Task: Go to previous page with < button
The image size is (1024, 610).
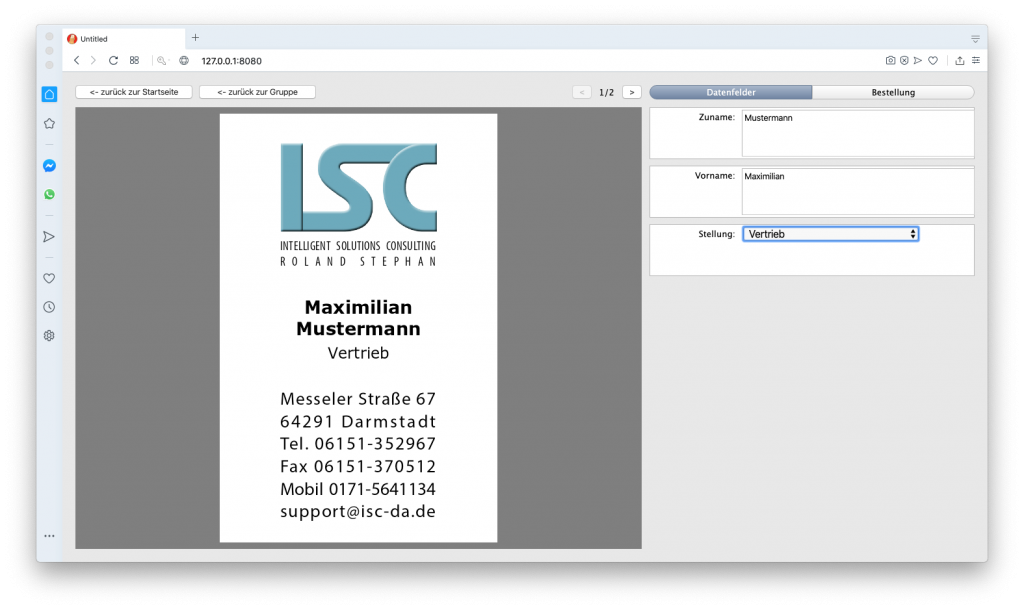Action: (582, 92)
